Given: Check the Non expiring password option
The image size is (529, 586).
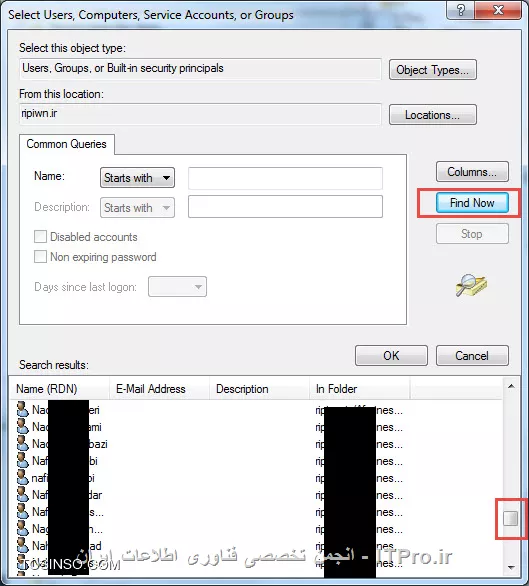Looking at the screenshot, I should [x=40, y=257].
